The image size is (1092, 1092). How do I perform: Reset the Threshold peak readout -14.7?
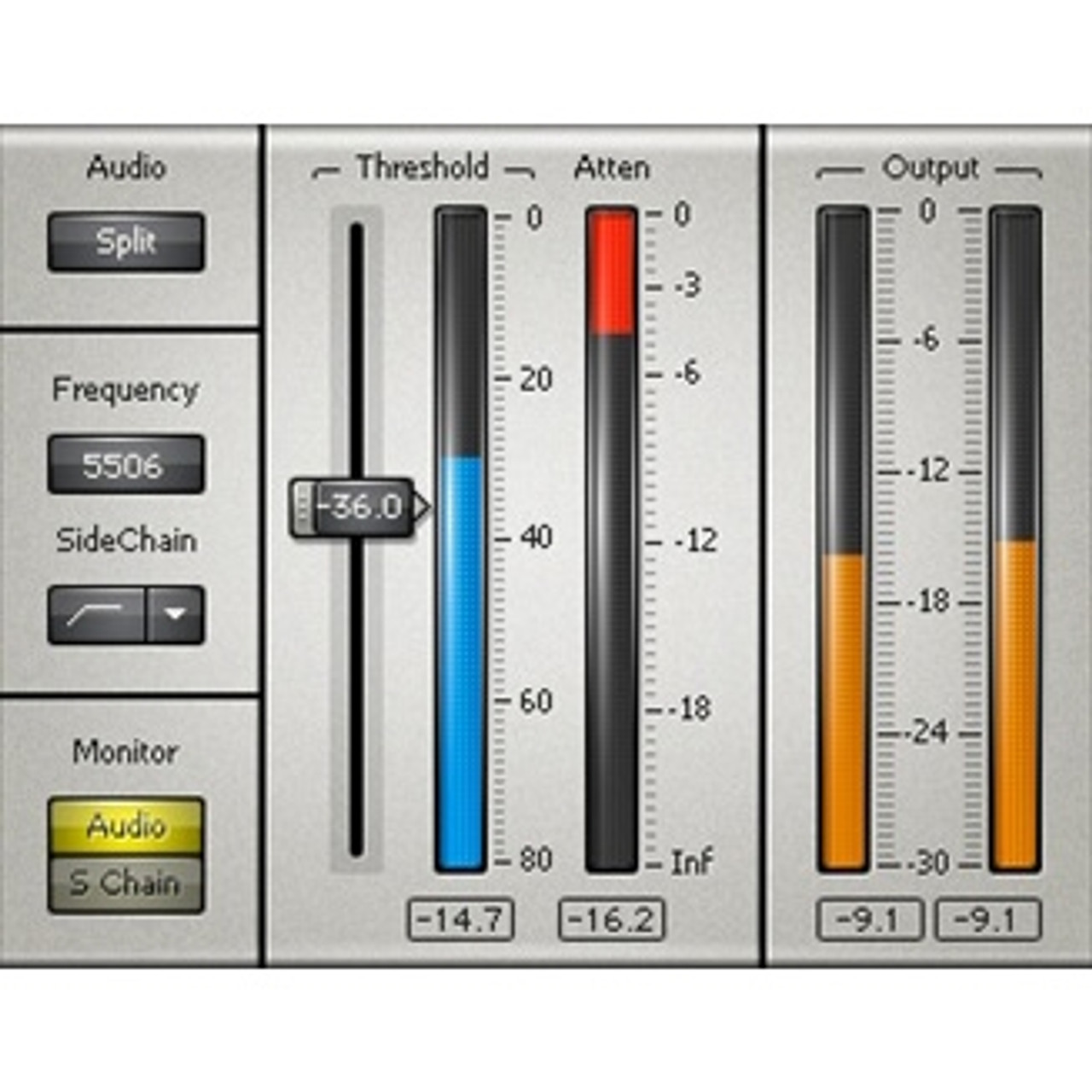click(x=461, y=920)
